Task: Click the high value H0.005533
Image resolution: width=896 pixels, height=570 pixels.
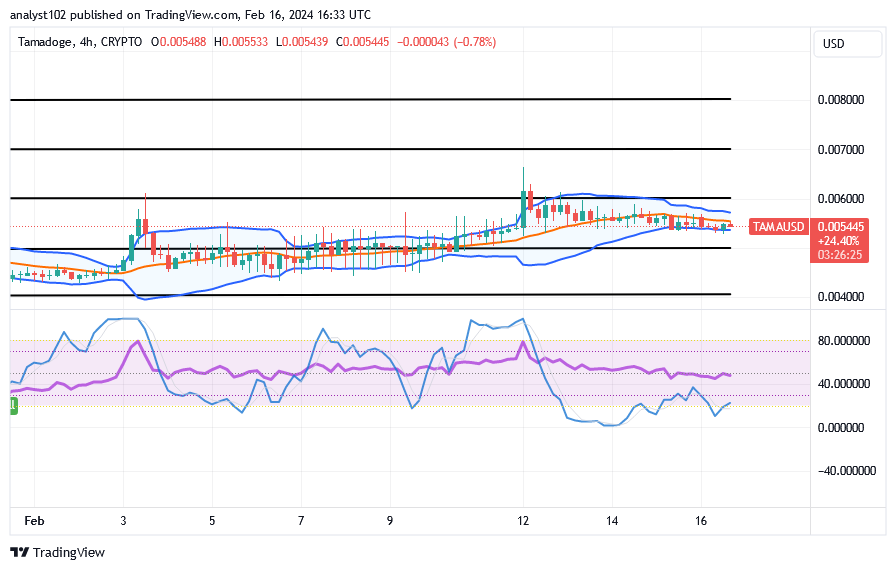Action: (241, 42)
